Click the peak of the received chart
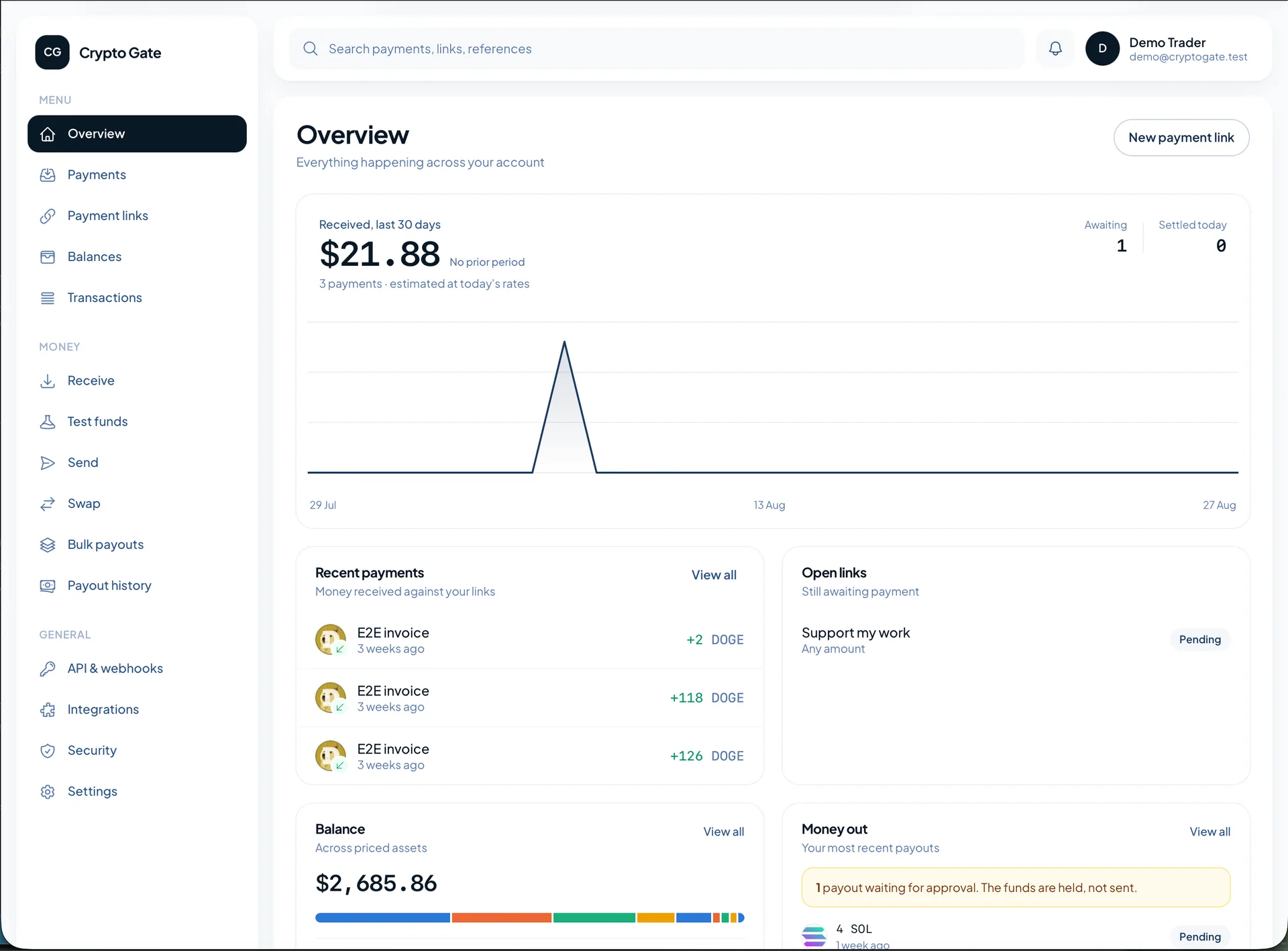Screen dimensions: 1288x951 tap(564, 342)
